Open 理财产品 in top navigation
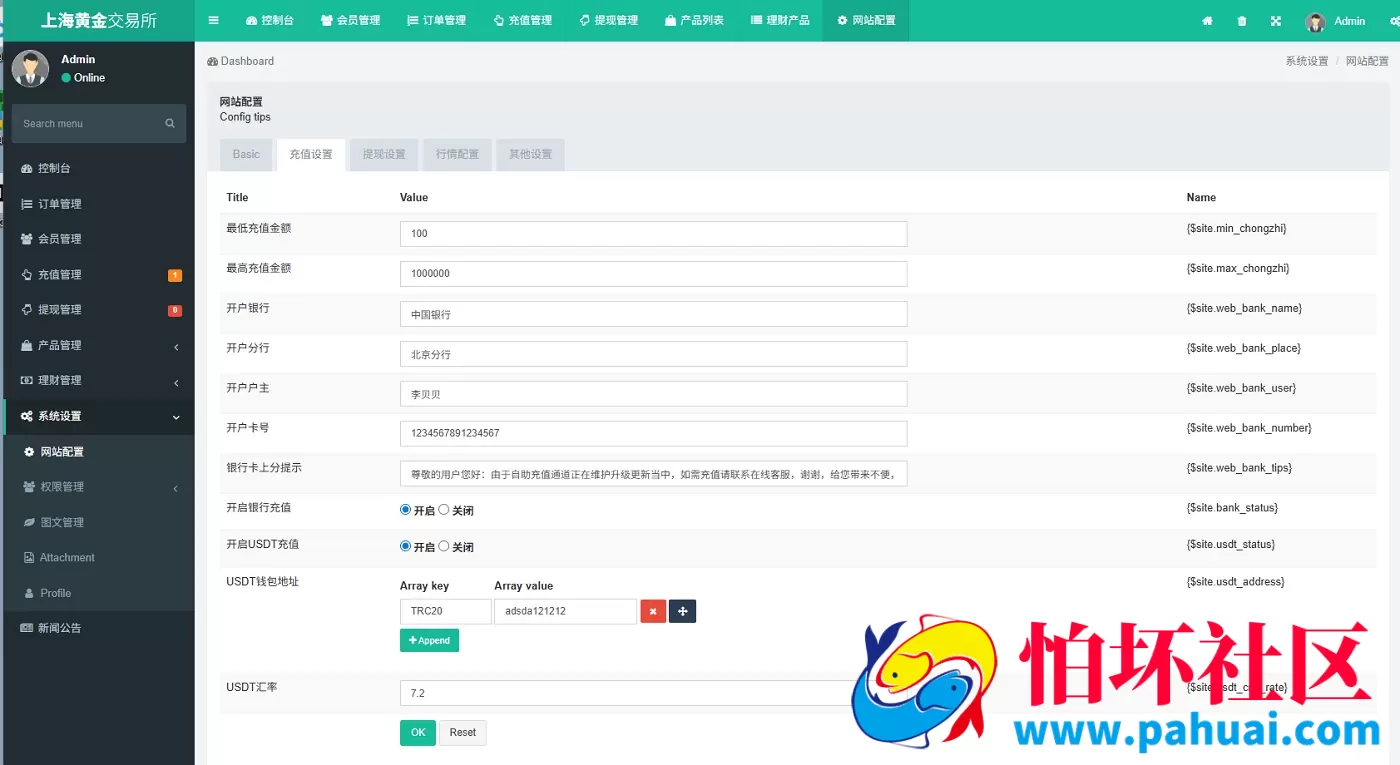This screenshot has width=1400, height=765. coord(780,21)
